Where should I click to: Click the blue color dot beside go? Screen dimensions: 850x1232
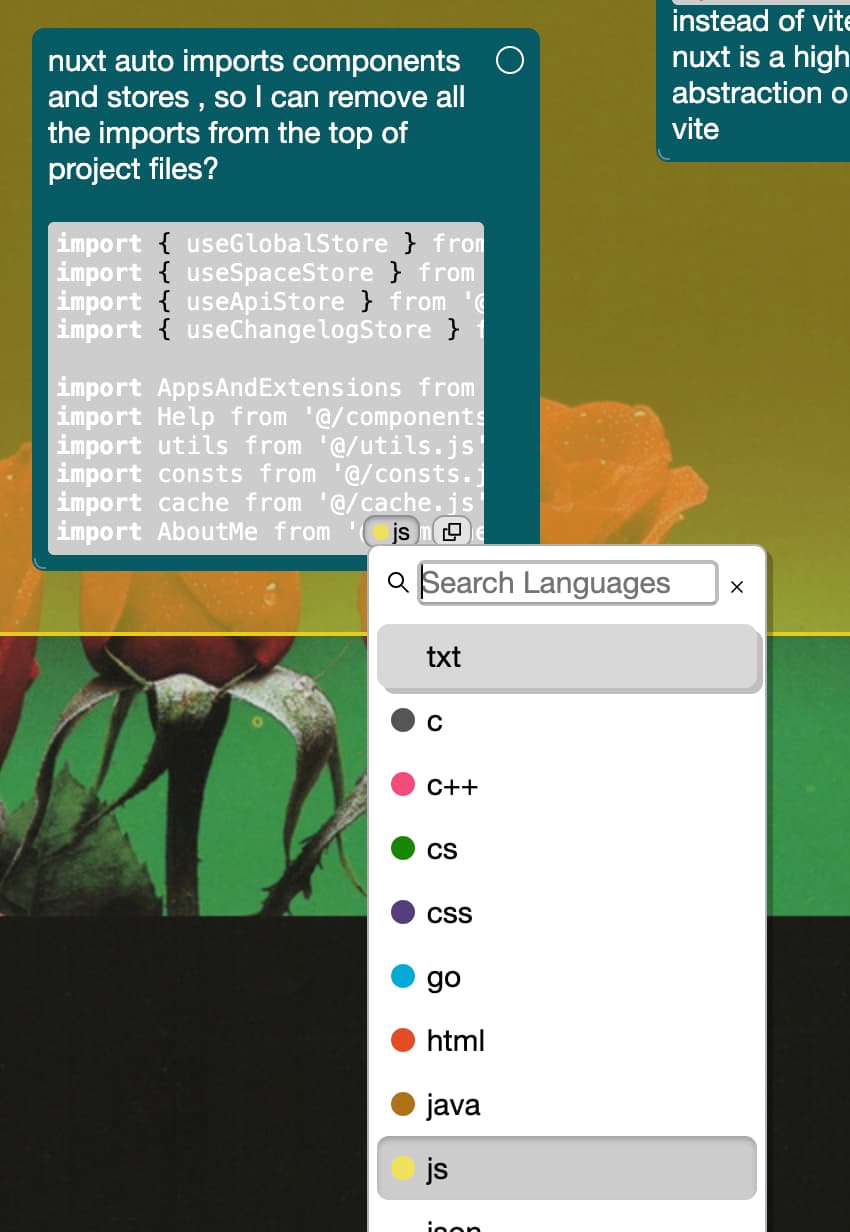coord(403,977)
